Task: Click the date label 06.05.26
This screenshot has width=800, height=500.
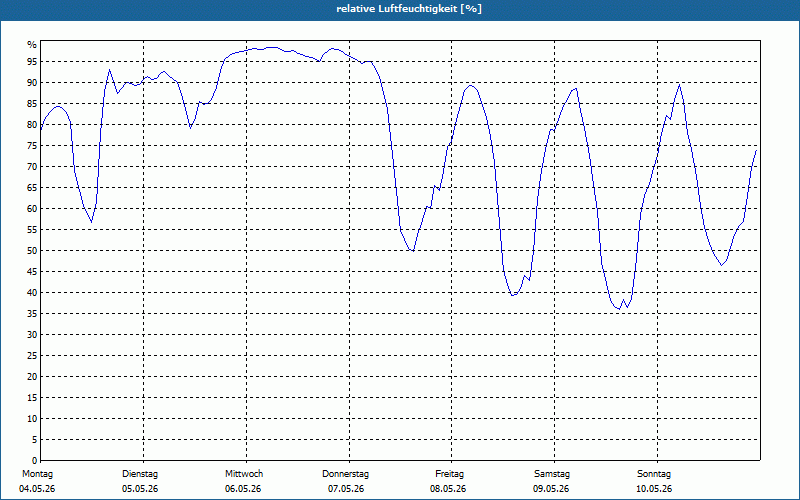Action: coord(243,489)
